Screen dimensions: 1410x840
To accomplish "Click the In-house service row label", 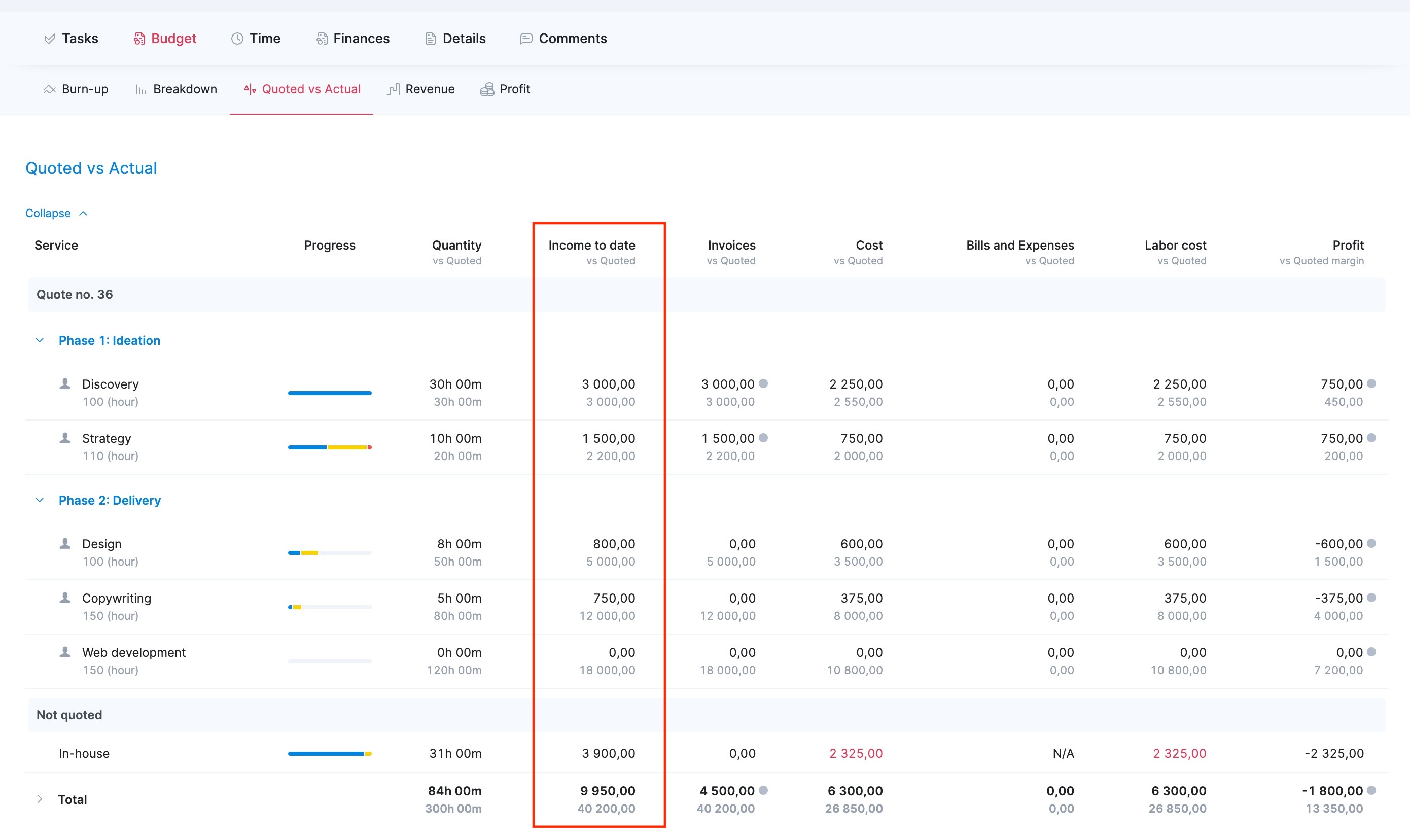I will [x=84, y=753].
